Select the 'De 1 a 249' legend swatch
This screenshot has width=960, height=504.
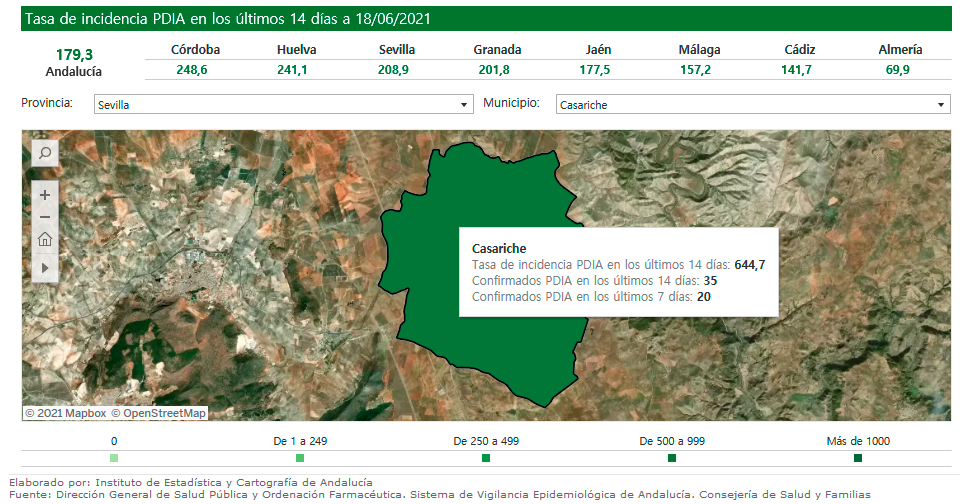(x=300, y=458)
